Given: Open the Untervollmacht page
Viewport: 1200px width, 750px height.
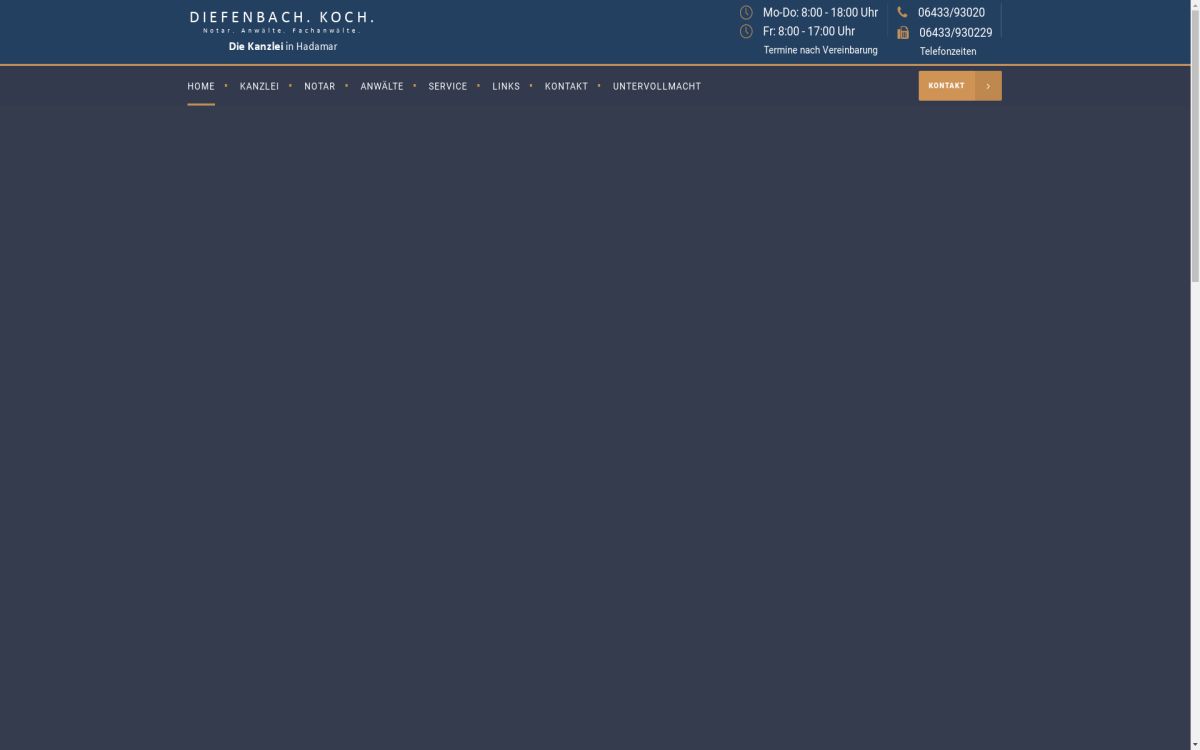Looking at the screenshot, I should pyautogui.click(x=657, y=87).
